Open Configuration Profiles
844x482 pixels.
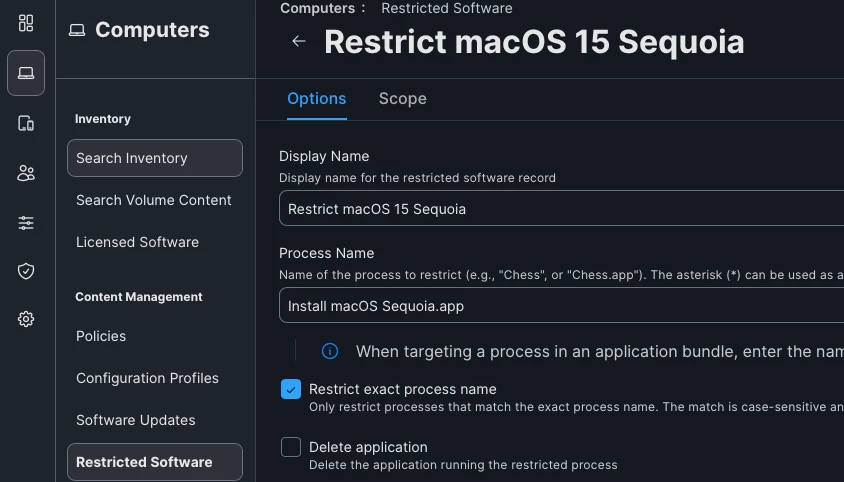pyautogui.click(x=147, y=378)
